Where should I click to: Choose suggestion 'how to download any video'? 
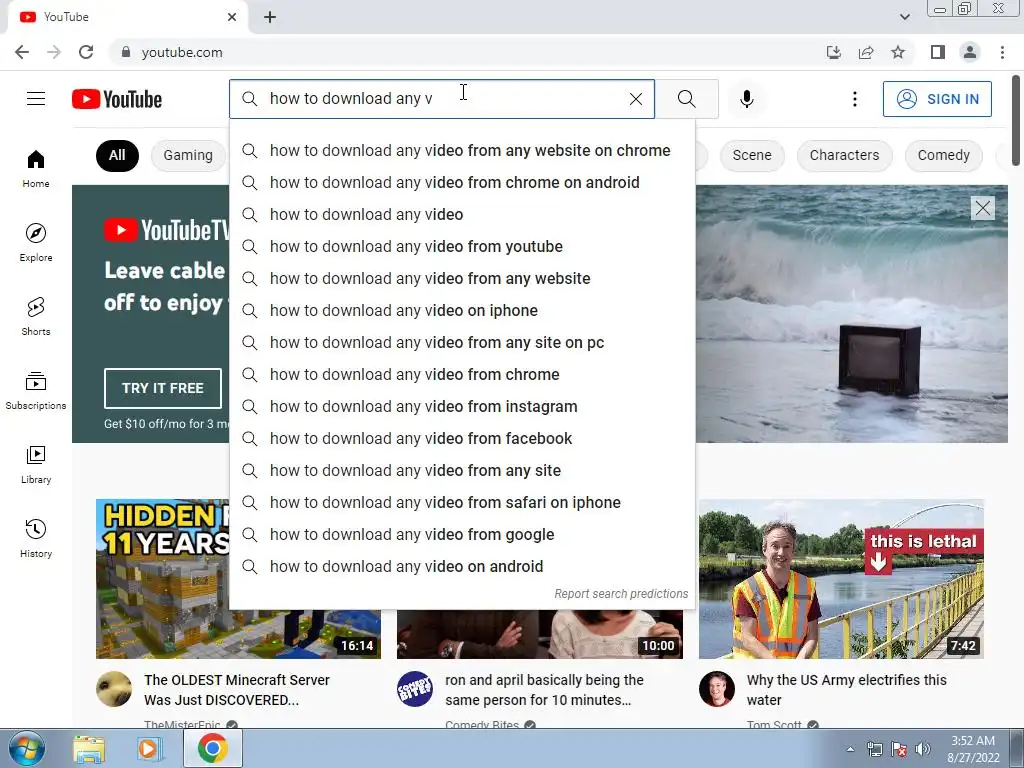462,214
